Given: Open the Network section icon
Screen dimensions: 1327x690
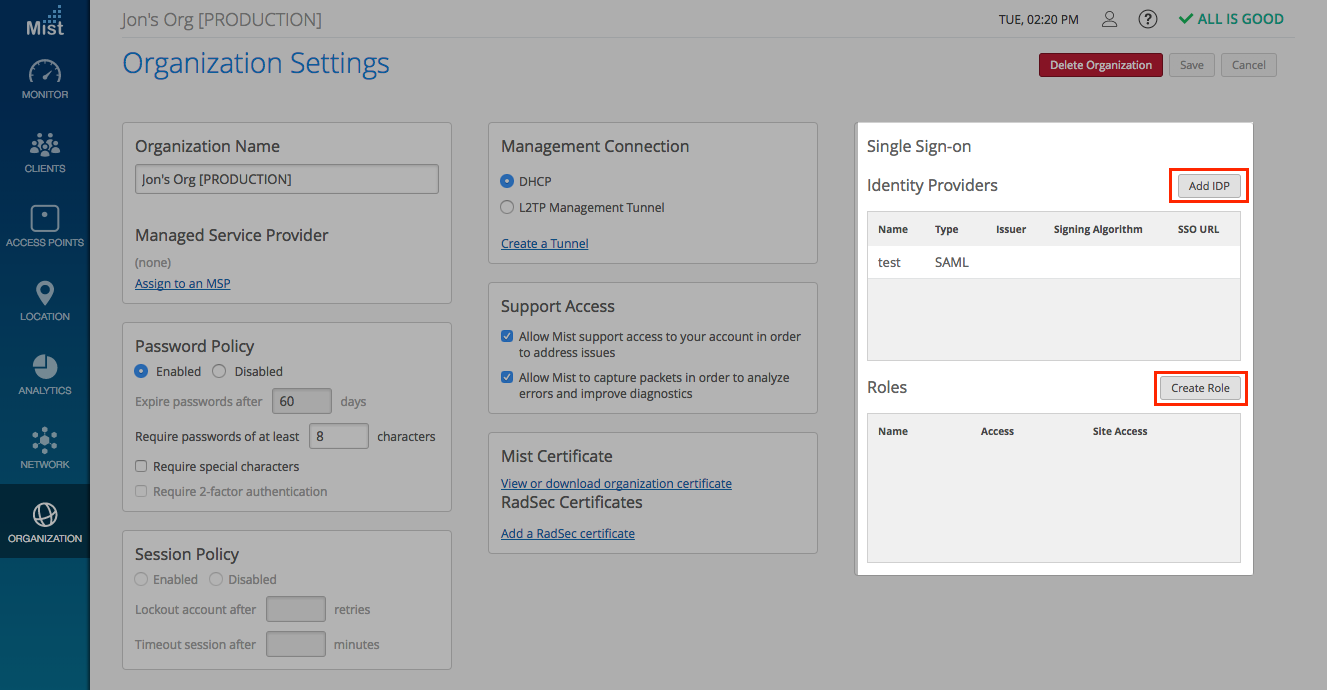Looking at the screenshot, I should click(x=45, y=441).
